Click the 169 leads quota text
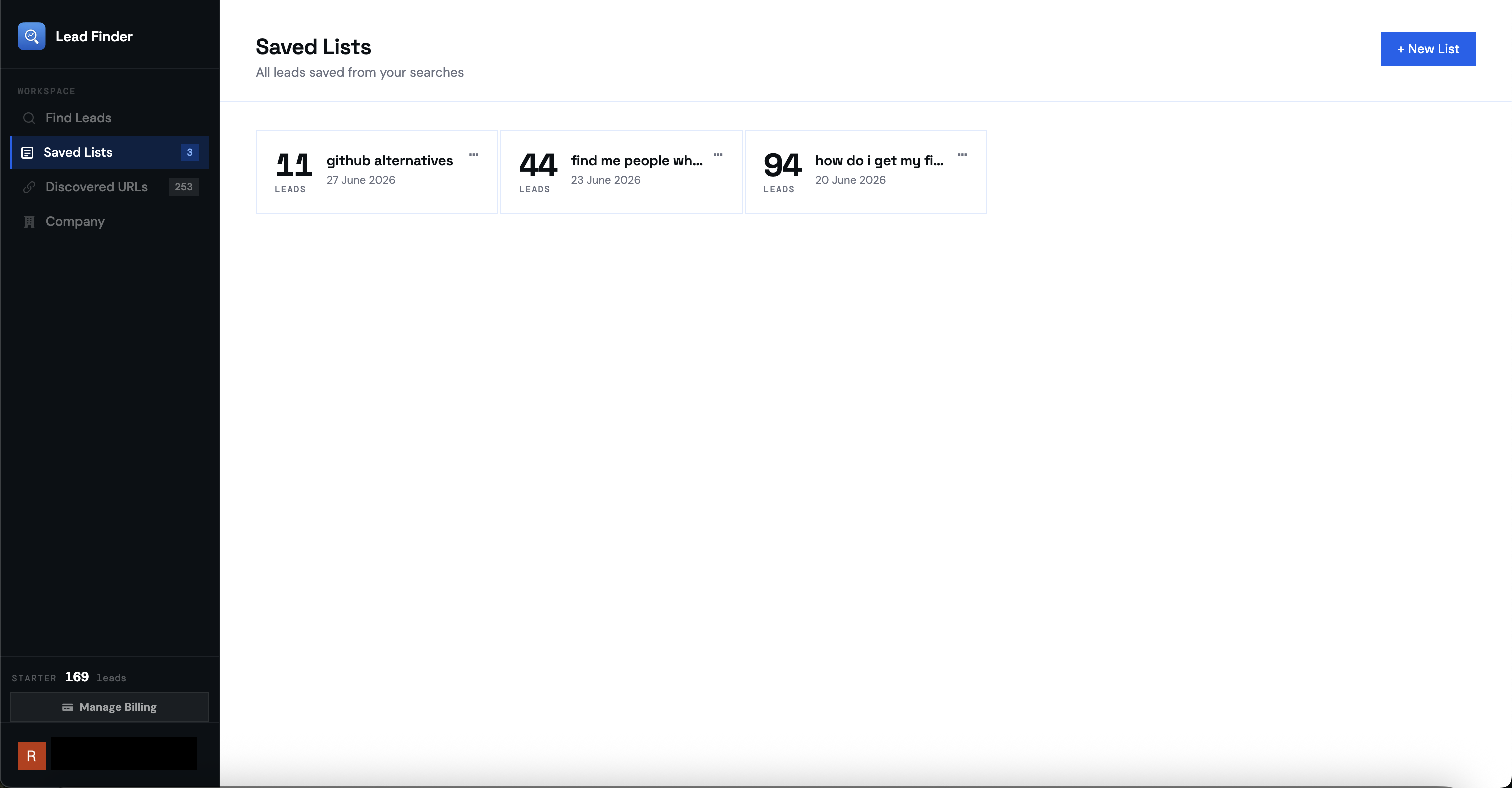 (x=95, y=677)
